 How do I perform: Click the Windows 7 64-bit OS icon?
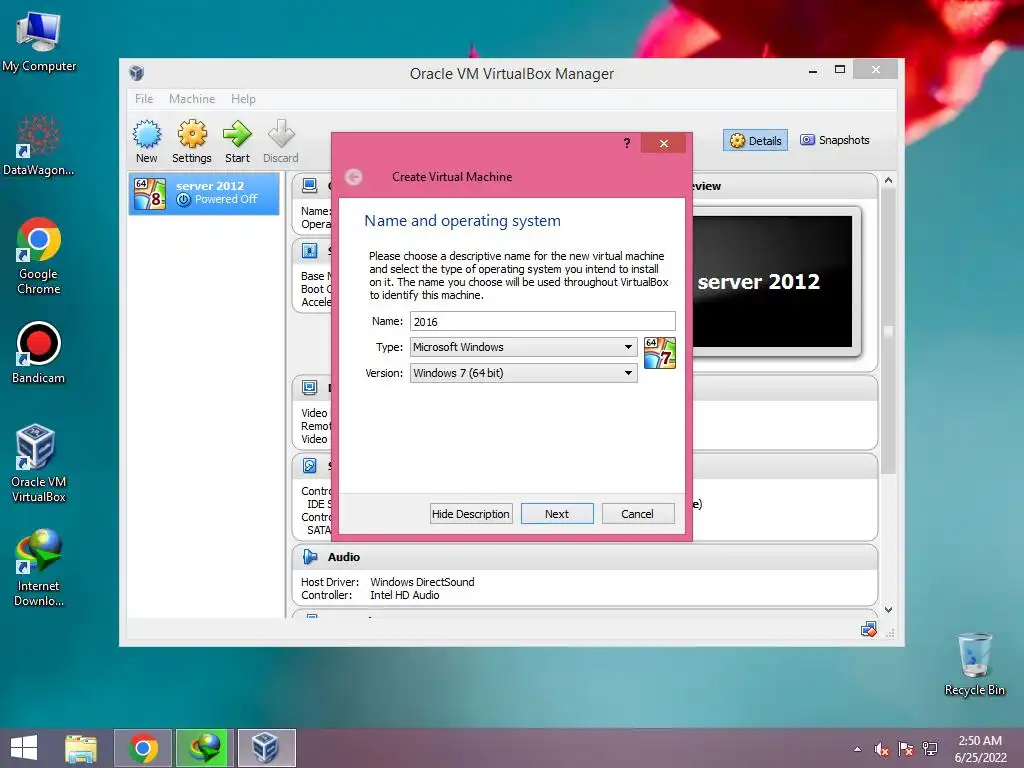pos(660,353)
